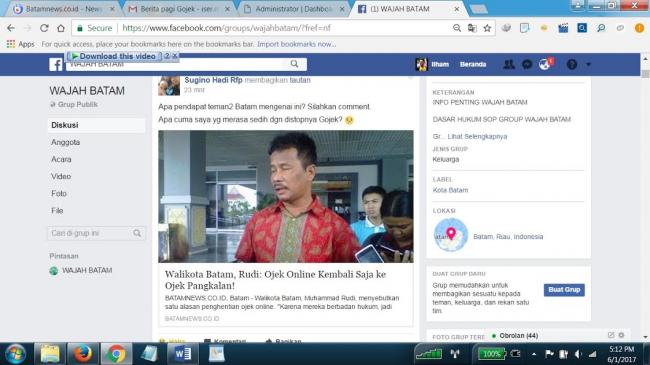
Task: Open Facebook friend requests icon
Action: coord(509,64)
